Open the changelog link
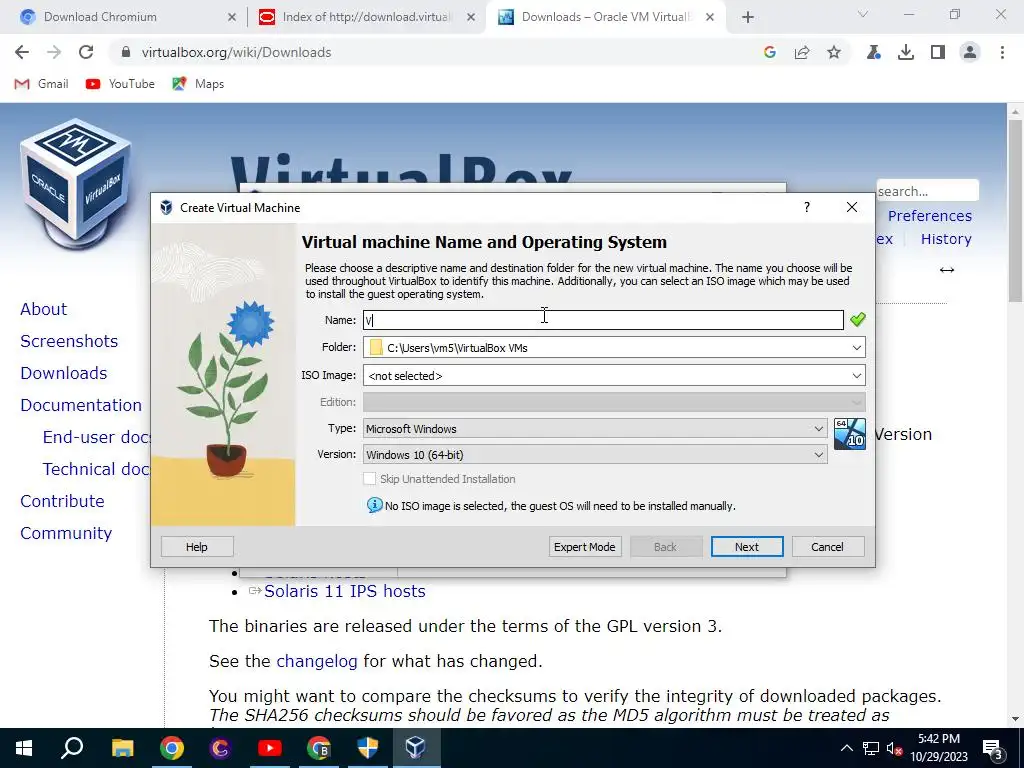 coord(317,661)
